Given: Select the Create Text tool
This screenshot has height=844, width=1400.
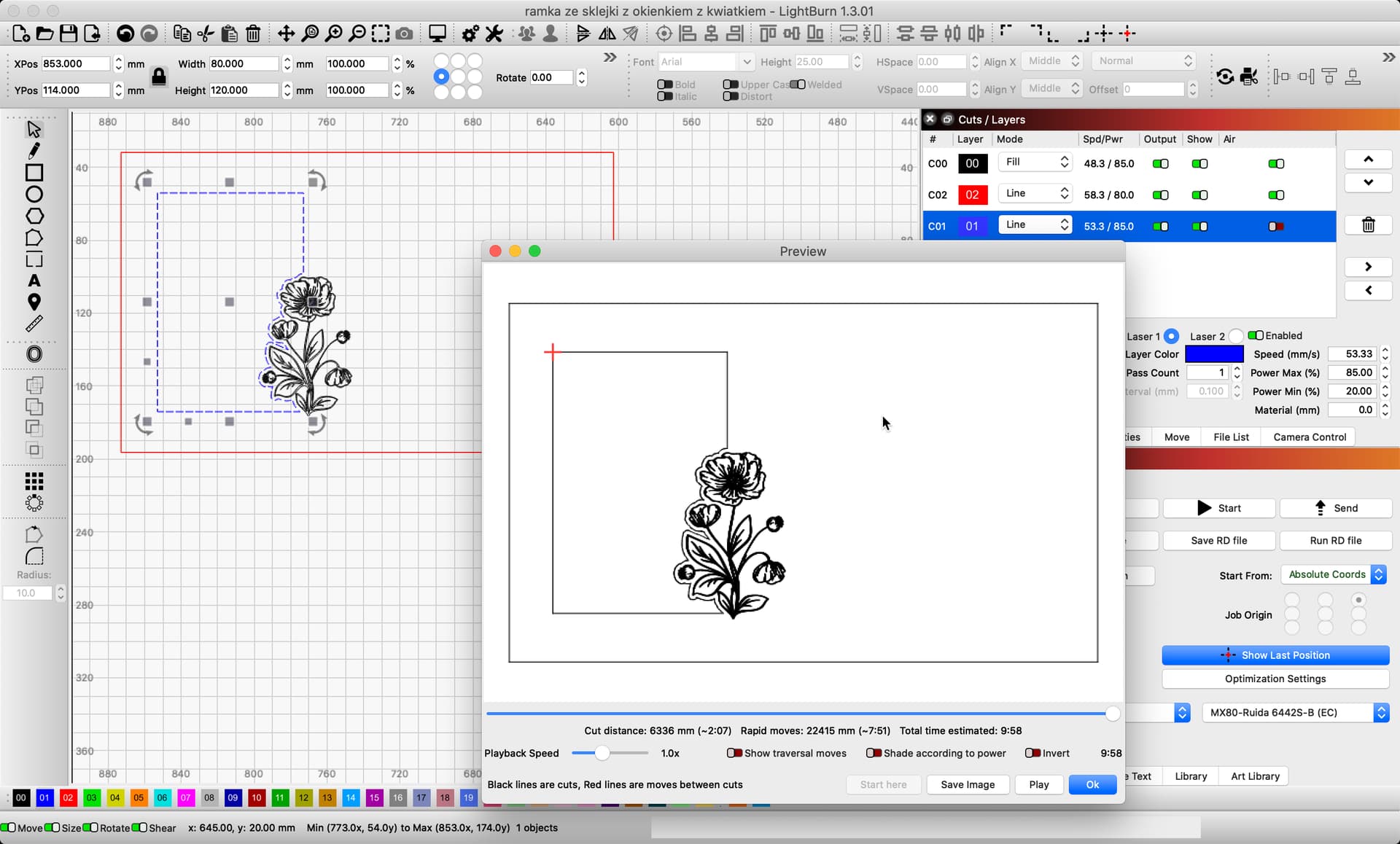Looking at the screenshot, I should 34,281.
